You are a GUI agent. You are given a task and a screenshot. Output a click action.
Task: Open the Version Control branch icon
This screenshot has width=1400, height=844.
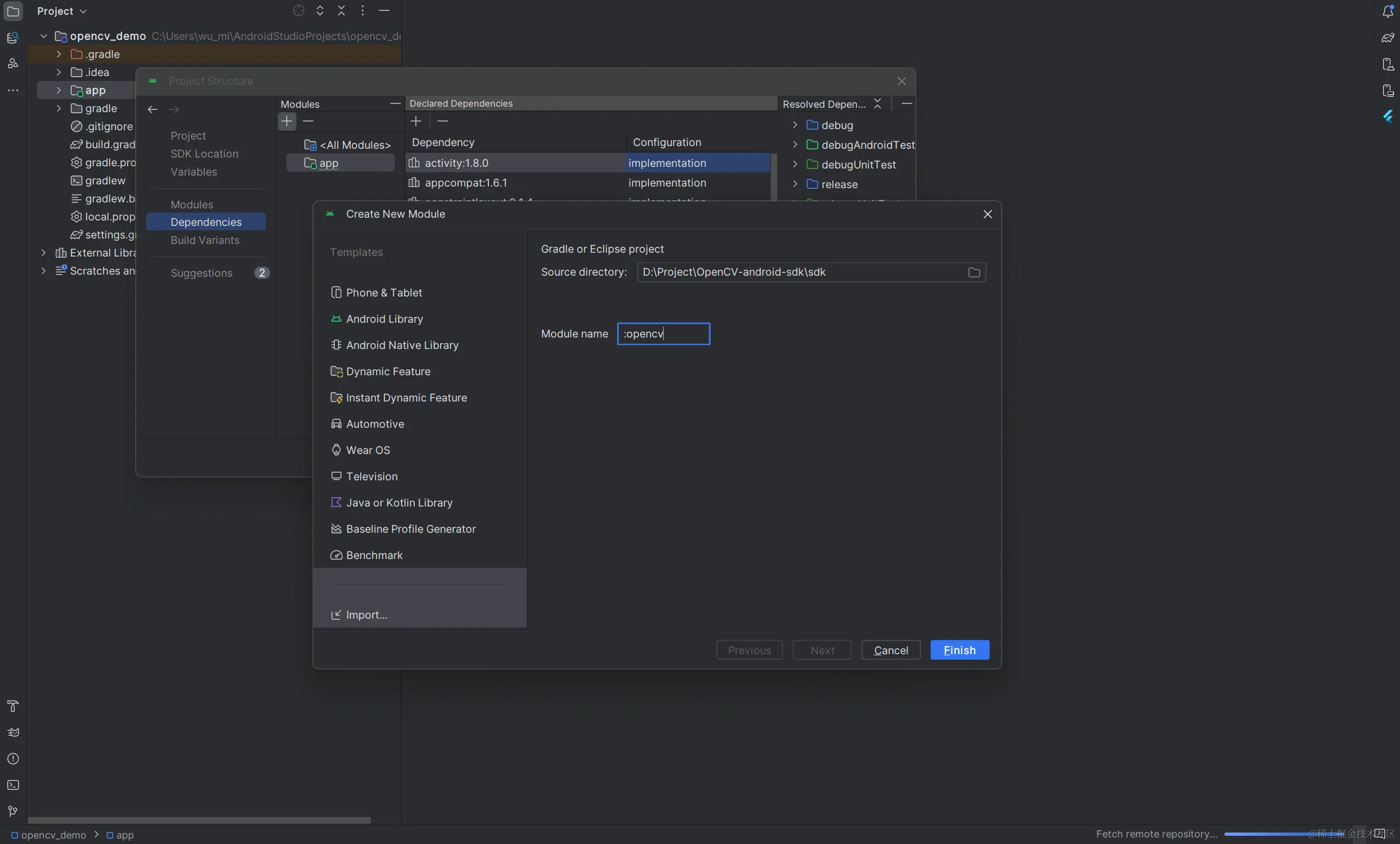pyautogui.click(x=13, y=811)
